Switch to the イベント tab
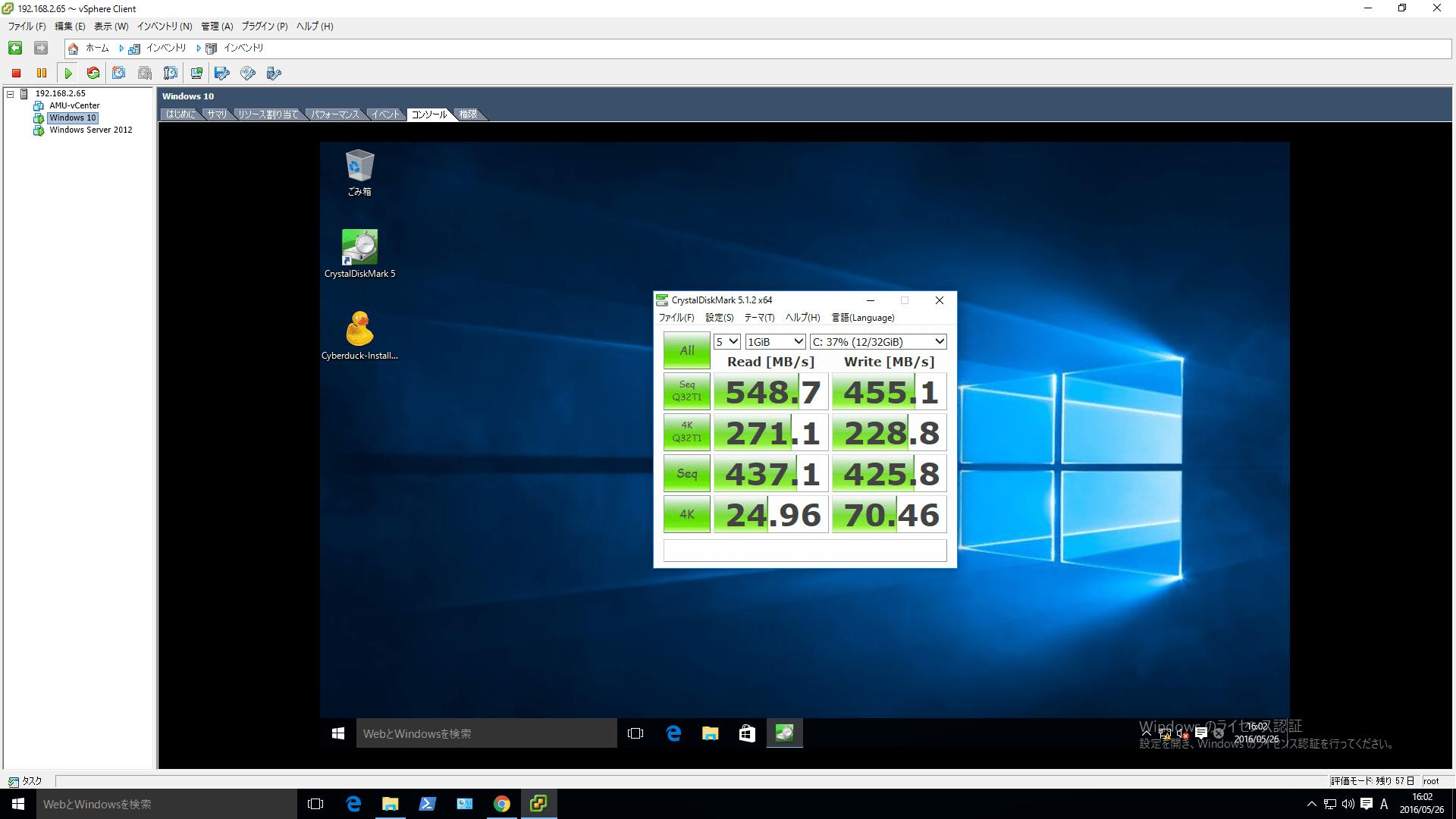The height and width of the screenshot is (819, 1456). [x=385, y=115]
